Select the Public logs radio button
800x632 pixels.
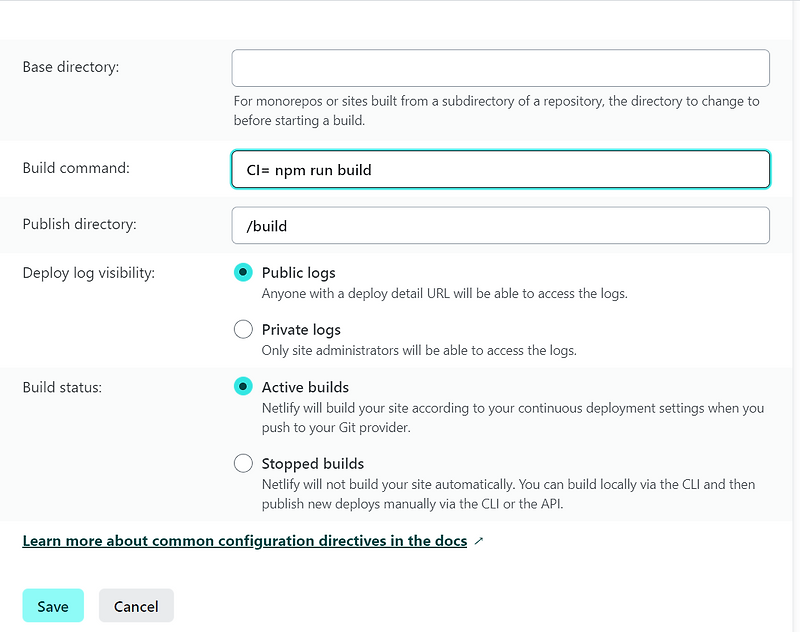(242, 272)
